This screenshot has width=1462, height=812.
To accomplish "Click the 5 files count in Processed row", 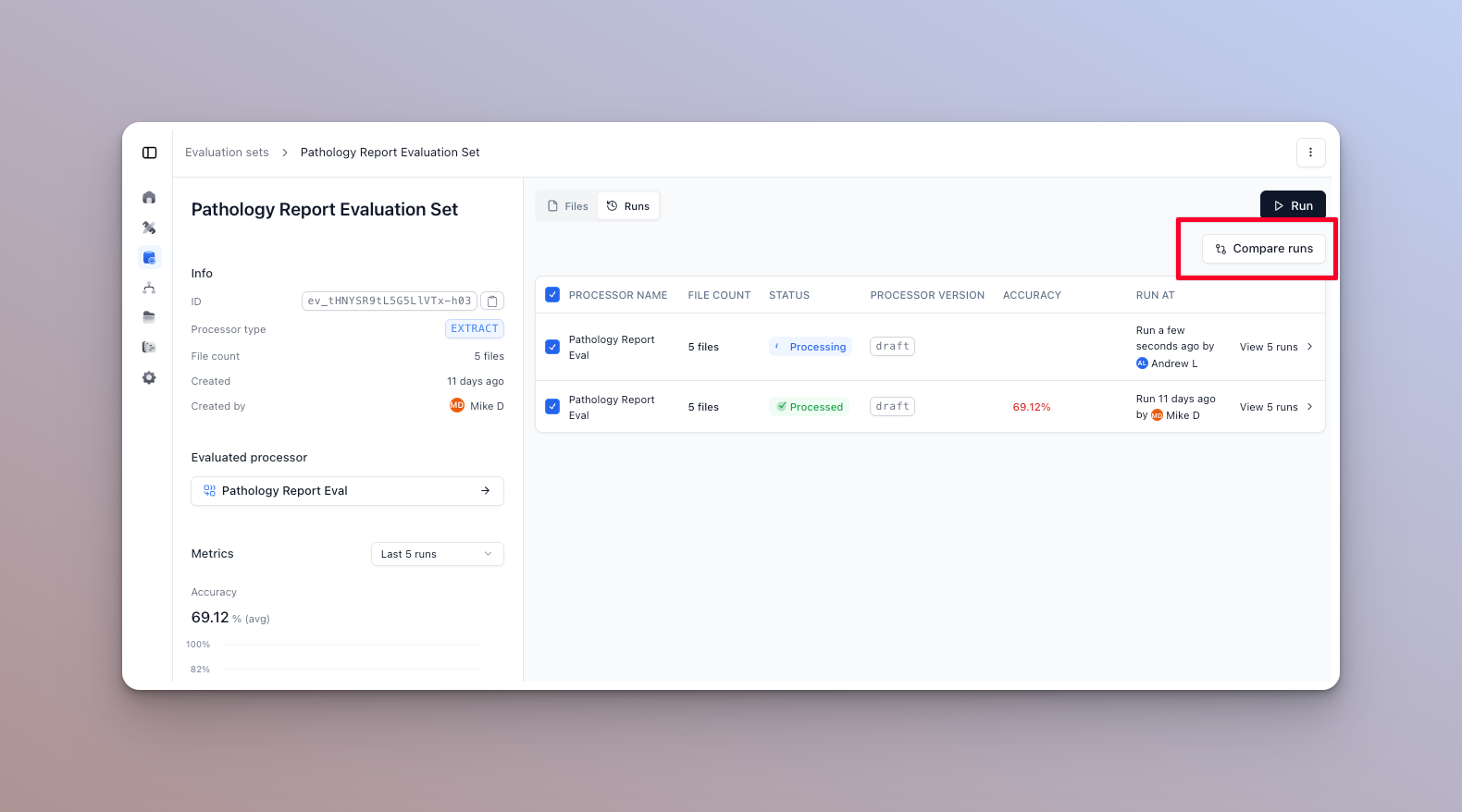I will tap(703, 407).
